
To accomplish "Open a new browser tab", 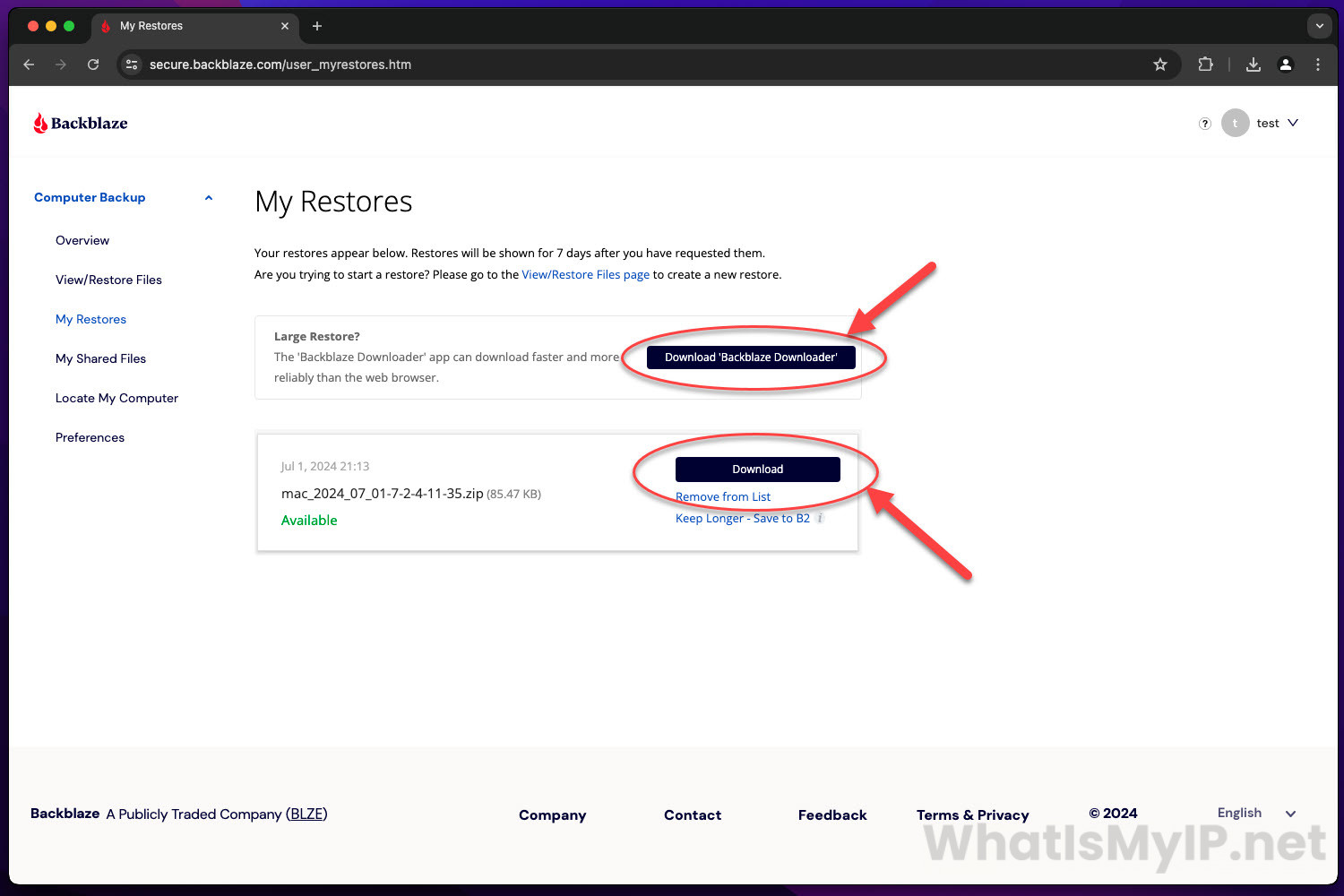I will (316, 26).
